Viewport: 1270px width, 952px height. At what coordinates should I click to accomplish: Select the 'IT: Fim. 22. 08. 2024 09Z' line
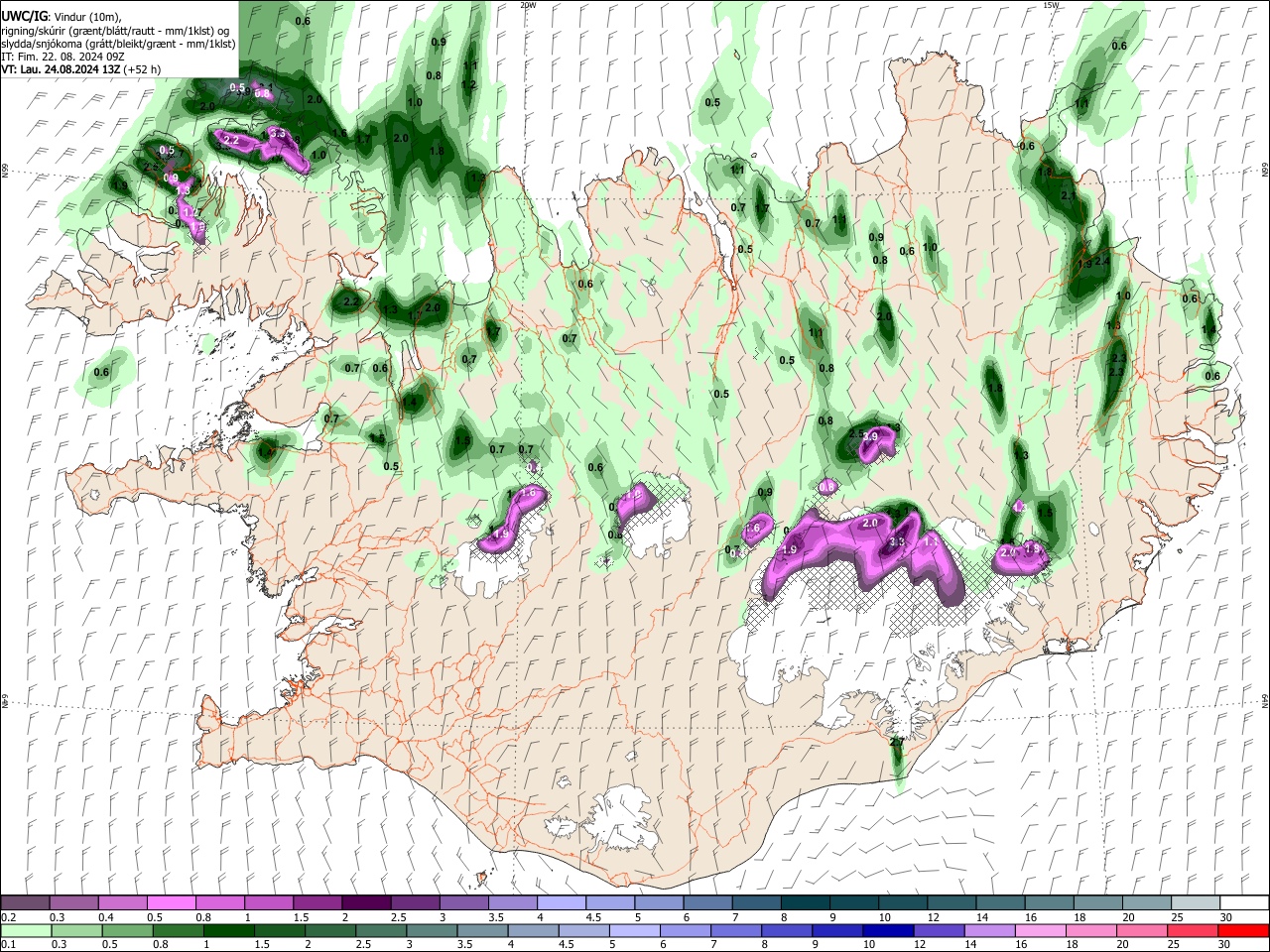tap(63, 57)
